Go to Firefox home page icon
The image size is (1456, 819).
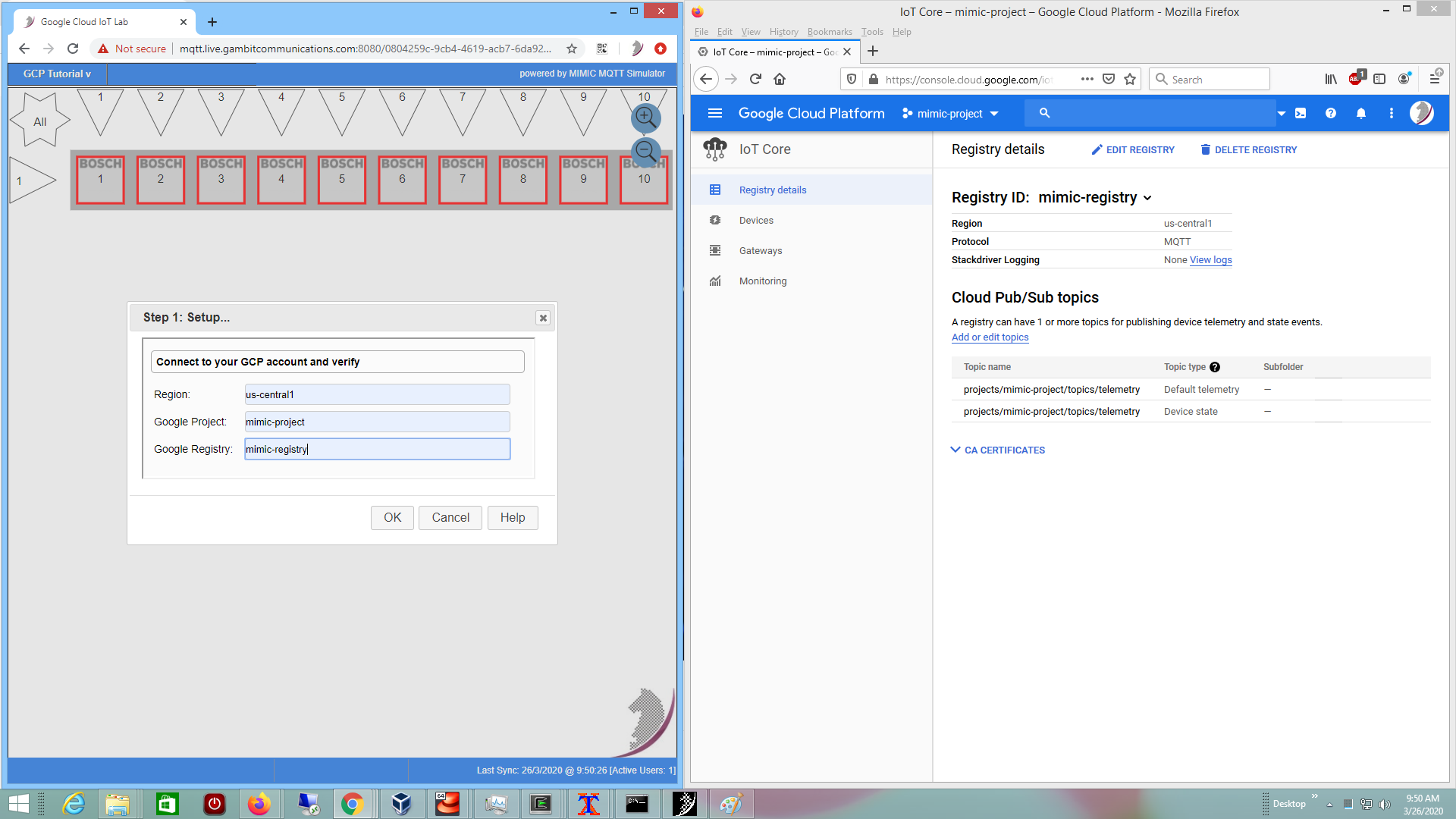pyautogui.click(x=780, y=79)
